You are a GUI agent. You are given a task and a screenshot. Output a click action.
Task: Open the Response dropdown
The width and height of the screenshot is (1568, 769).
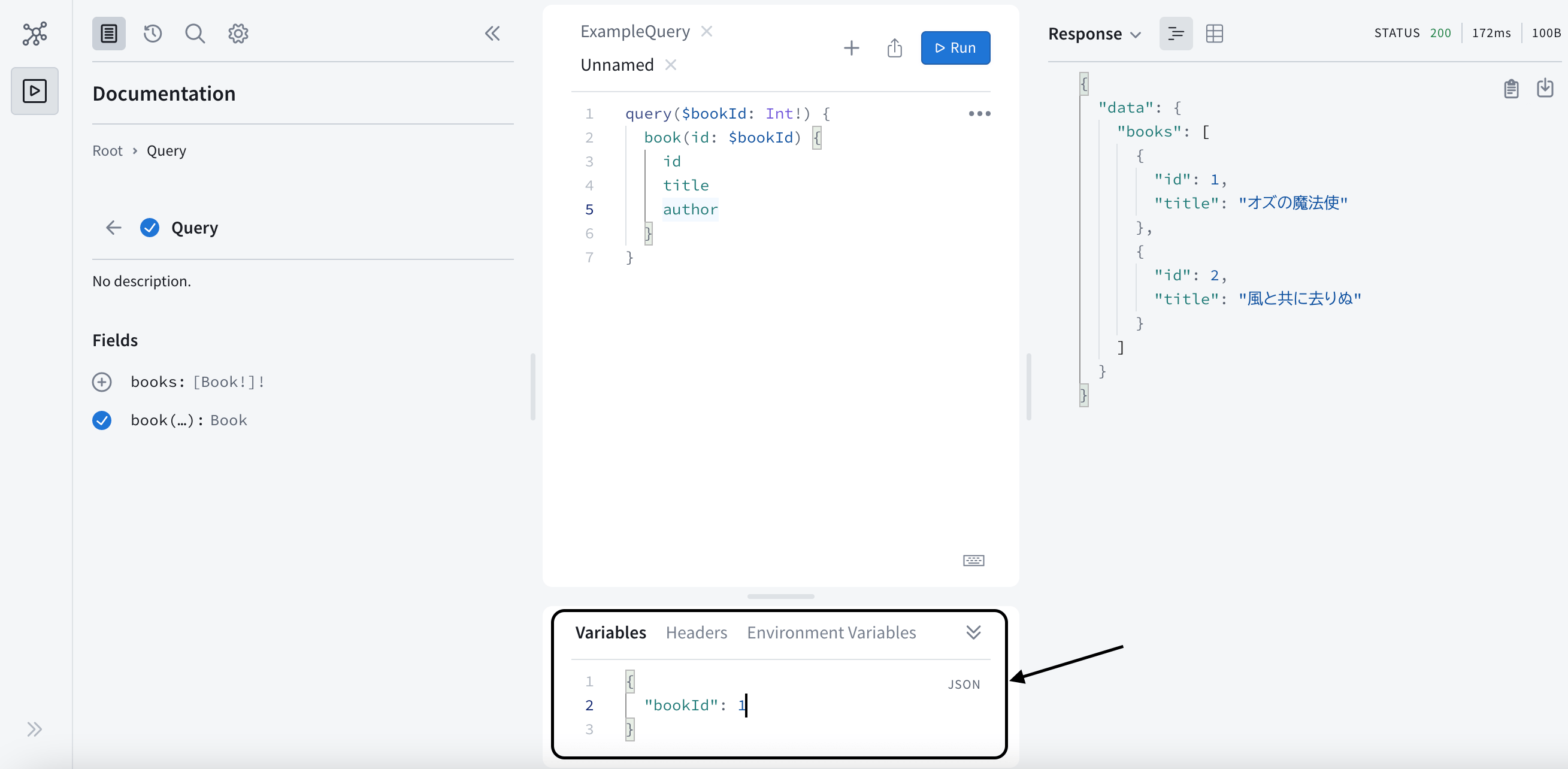pos(1094,34)
